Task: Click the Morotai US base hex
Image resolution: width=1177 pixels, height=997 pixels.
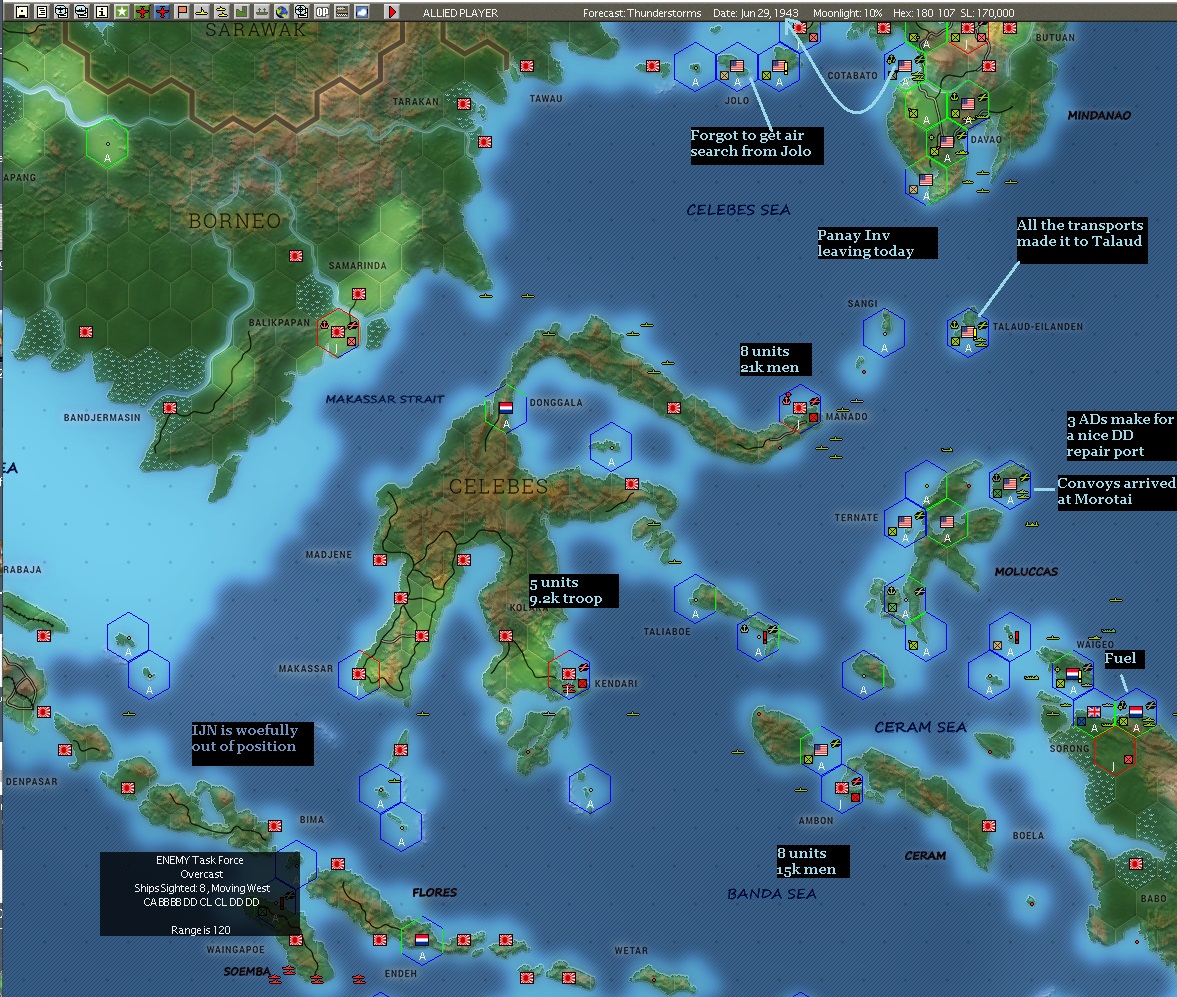Action: 1010,485
